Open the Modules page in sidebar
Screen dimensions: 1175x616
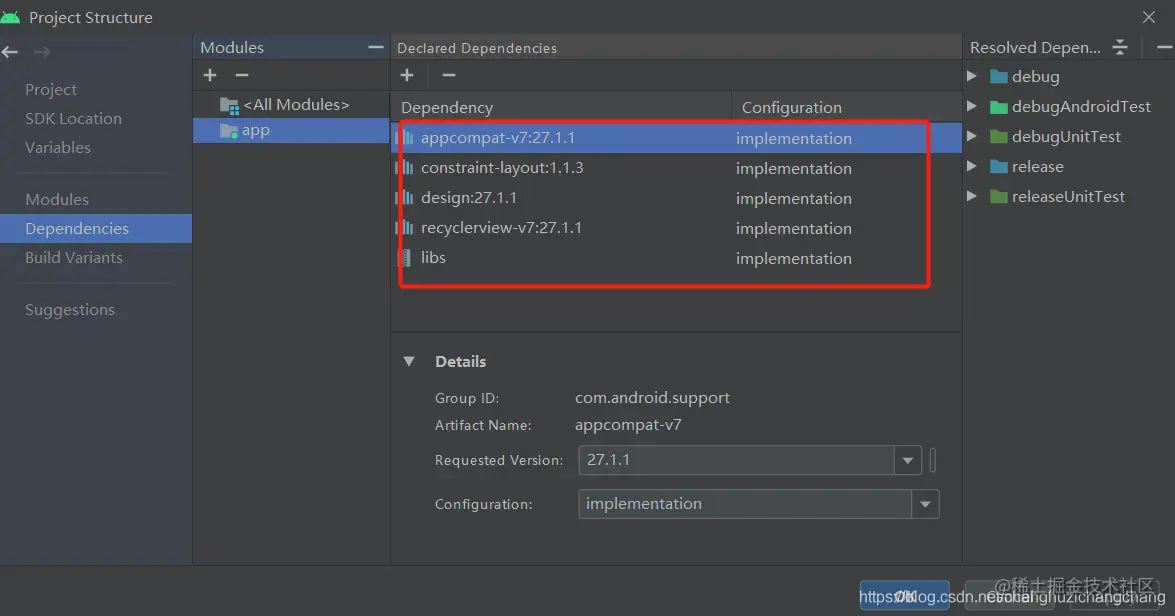57,199
